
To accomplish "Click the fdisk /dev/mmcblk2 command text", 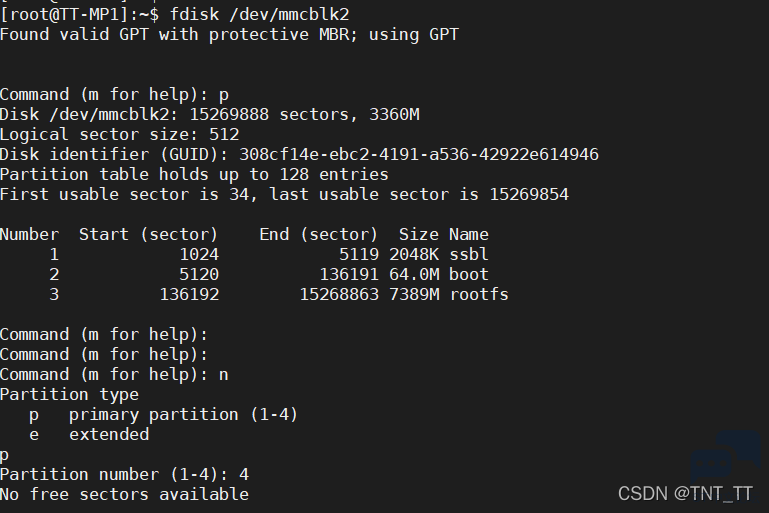I will (x=259, y=15).
